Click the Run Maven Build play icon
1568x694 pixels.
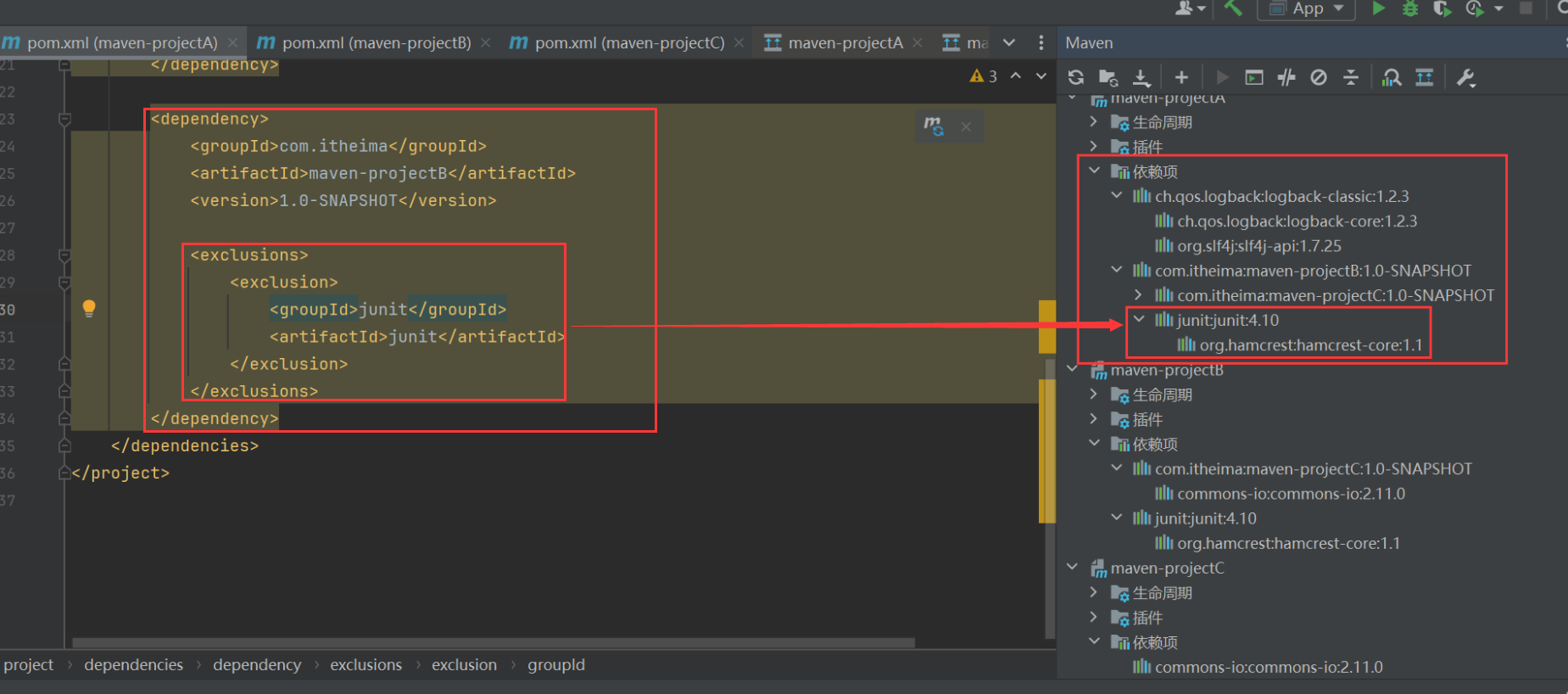point(1222,77)
